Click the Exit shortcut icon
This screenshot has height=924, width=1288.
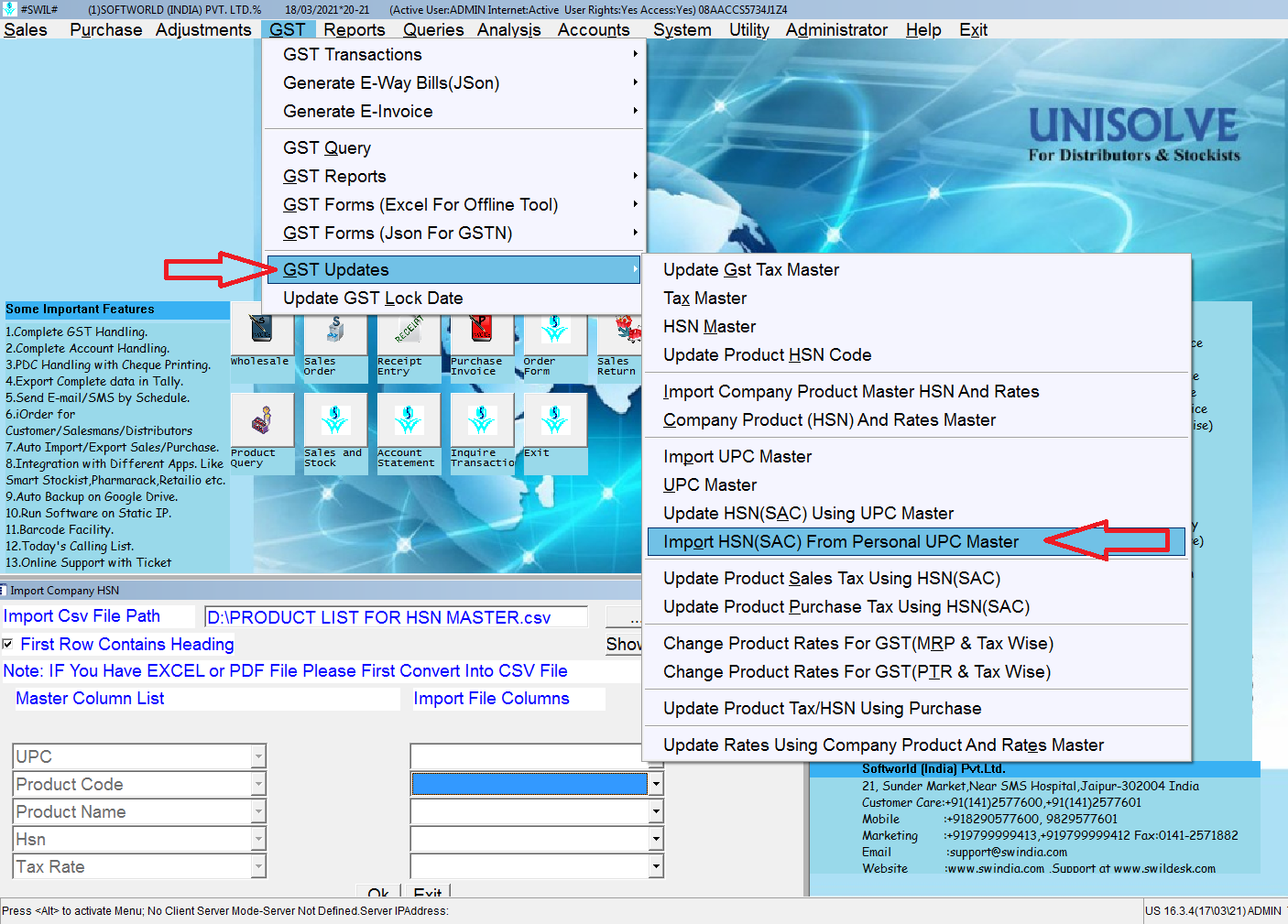pyautogui.click(x=555, y=420)
